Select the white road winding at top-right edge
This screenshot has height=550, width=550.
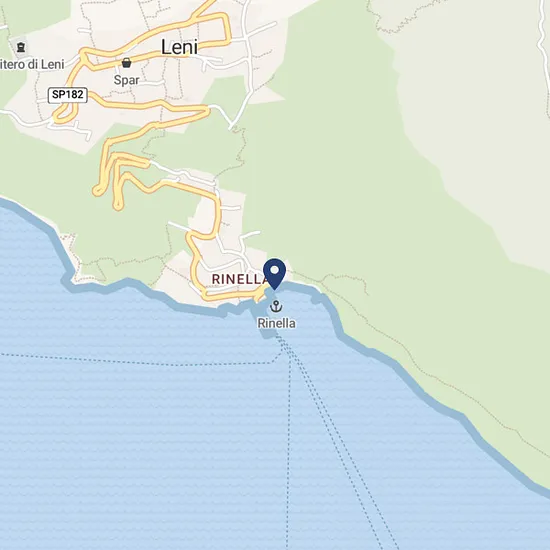click(544, 60)
